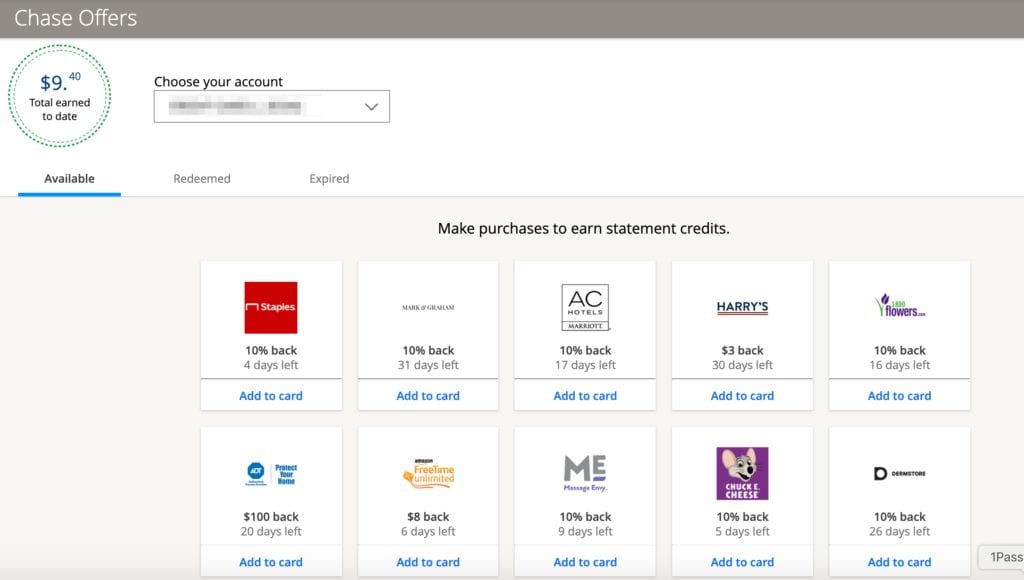
Task: Add ADT $100 back offer to card
Action: coord(271,562)
